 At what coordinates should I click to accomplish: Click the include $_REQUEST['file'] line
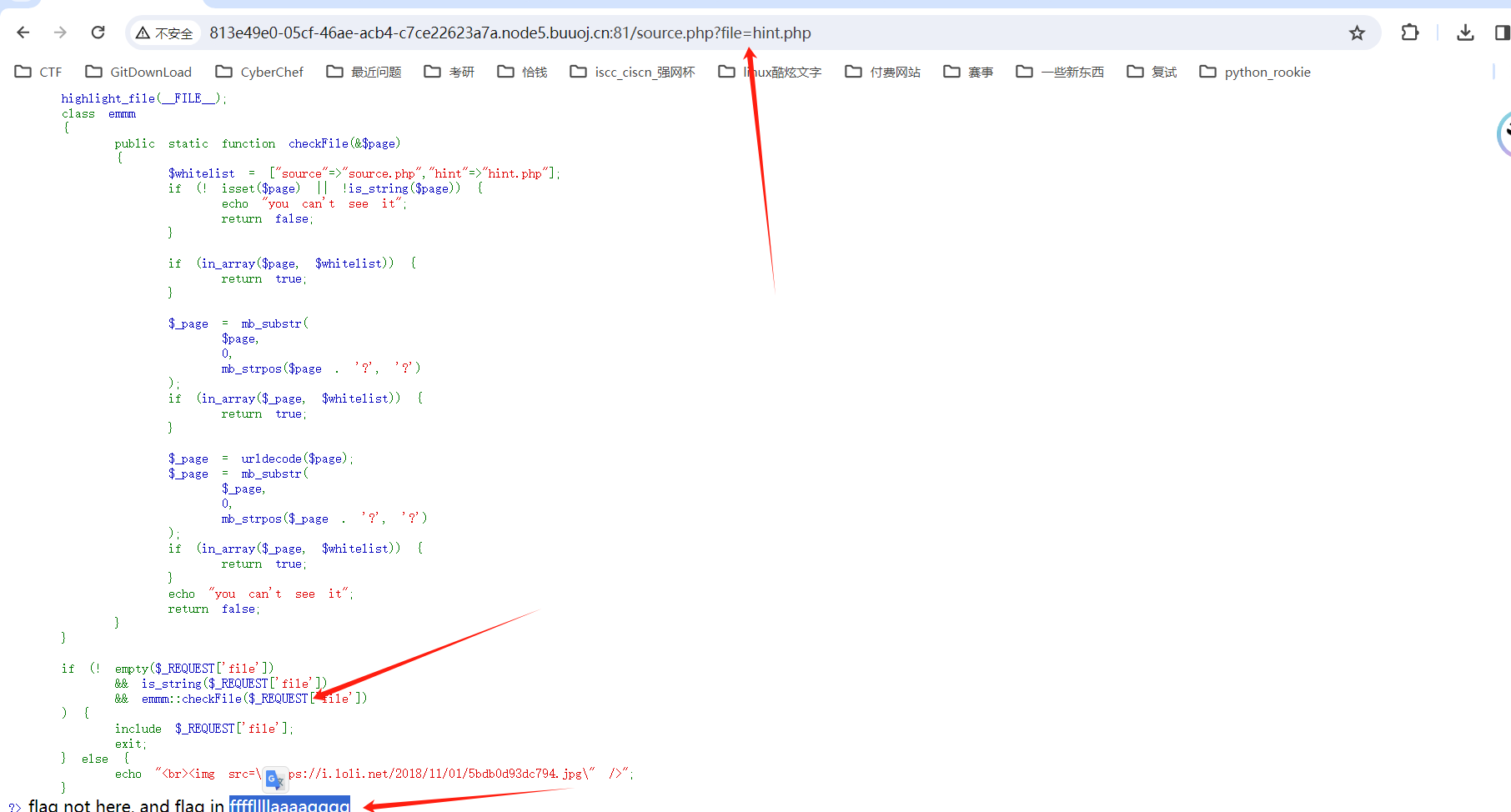coord(204,729)
